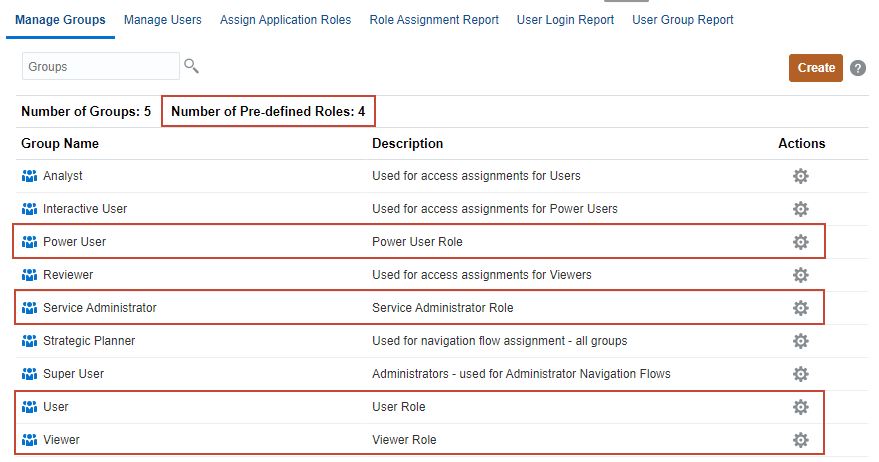Screen dimensions: 879x462
Task: Open actions gear for Super User
Action: (801, 374)
